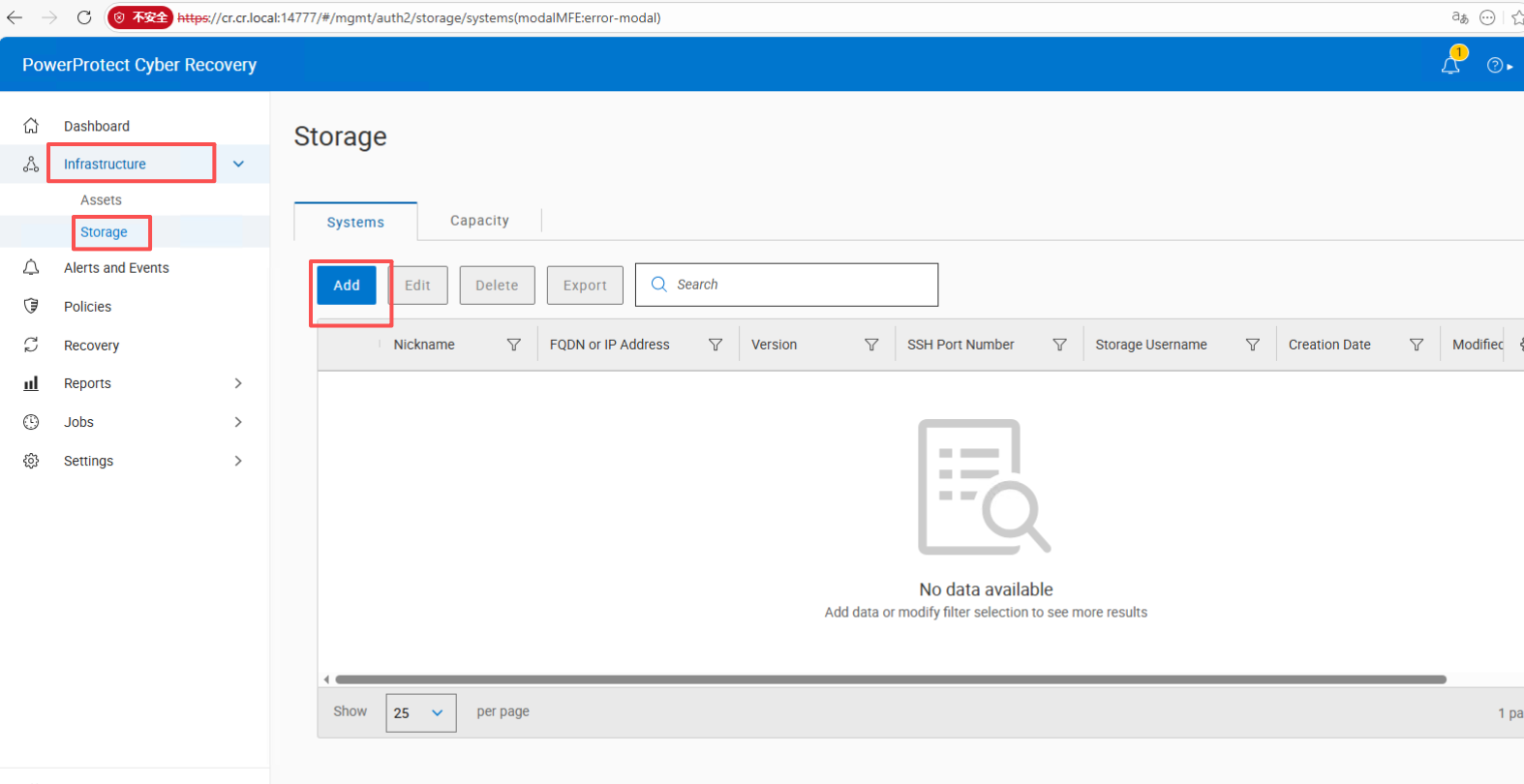Viewport: 1524px width, 784px height.
Task: Expand the Jobs submenu chevron
Action: [238, 422]
